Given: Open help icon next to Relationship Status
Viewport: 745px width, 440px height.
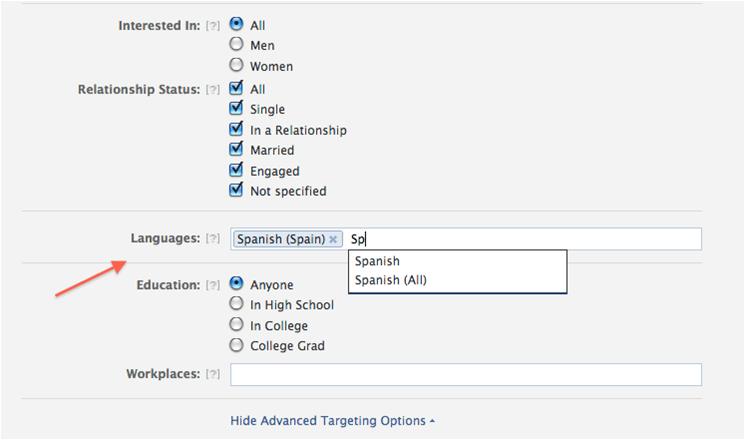Looking at the screenshot, I should click(213, 90).
